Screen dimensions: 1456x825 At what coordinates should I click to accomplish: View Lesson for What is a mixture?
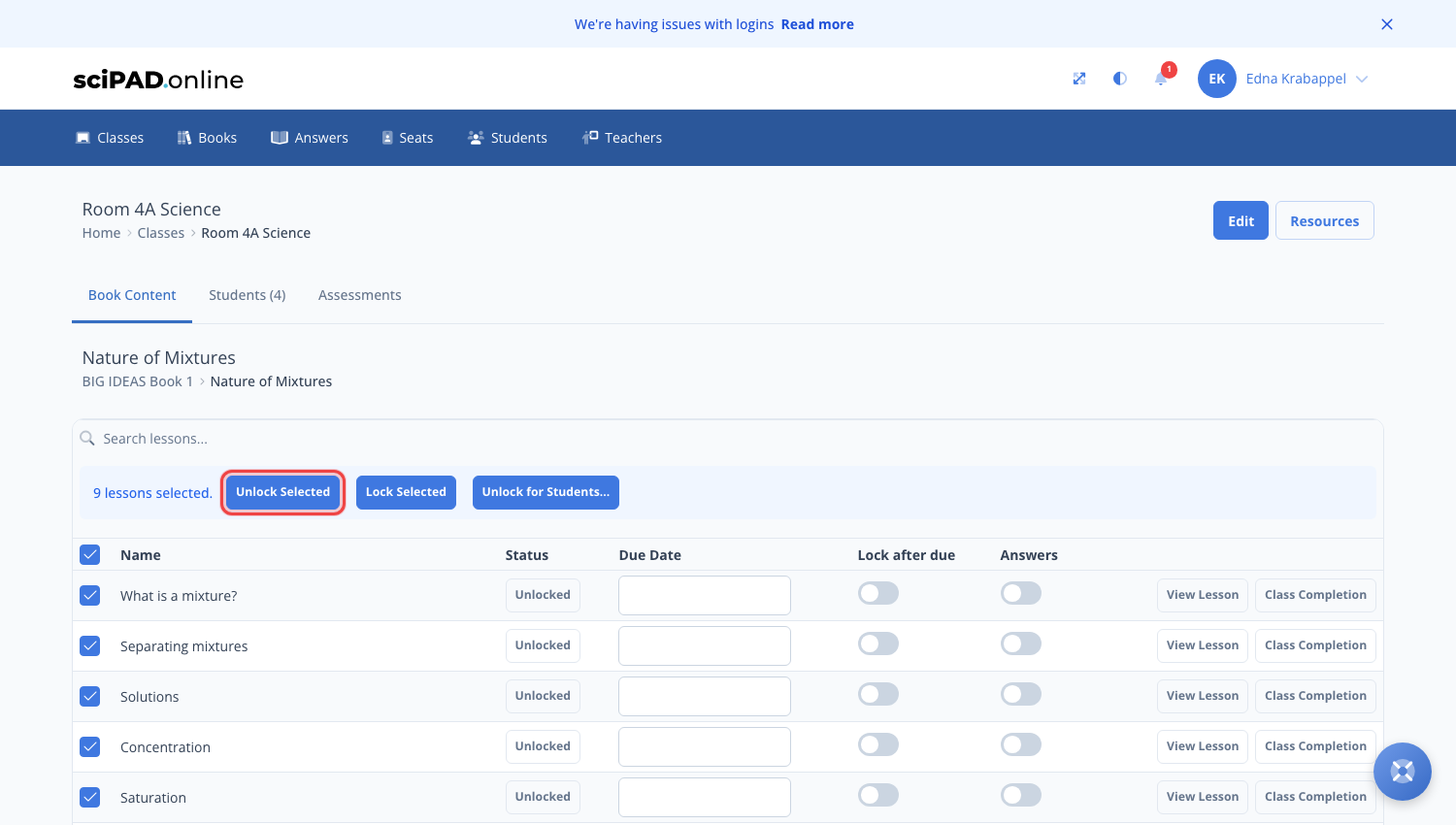coord(1203,595)
